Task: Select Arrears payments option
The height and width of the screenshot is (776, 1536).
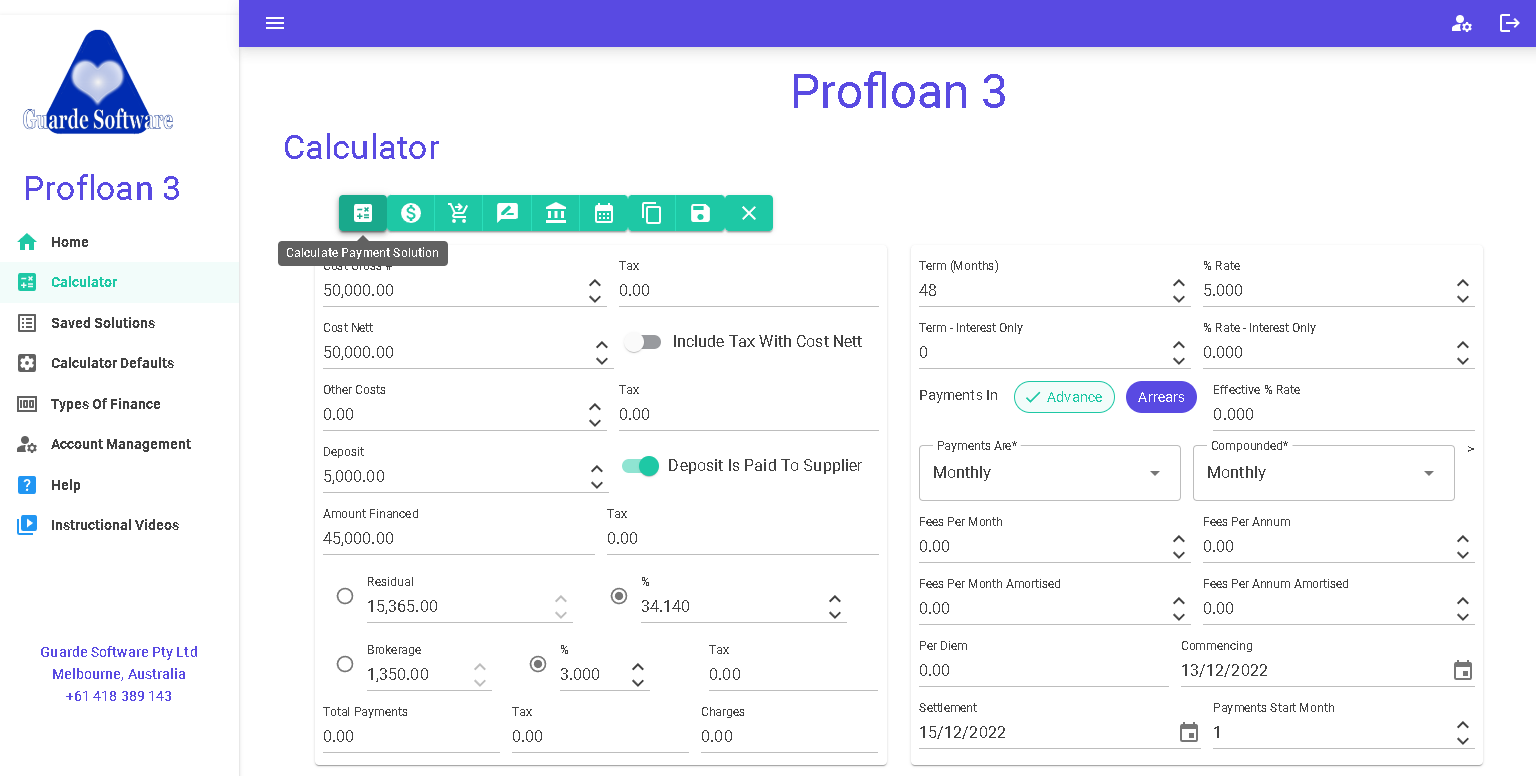Action: pyautogui.click(x=1161, y=397)
